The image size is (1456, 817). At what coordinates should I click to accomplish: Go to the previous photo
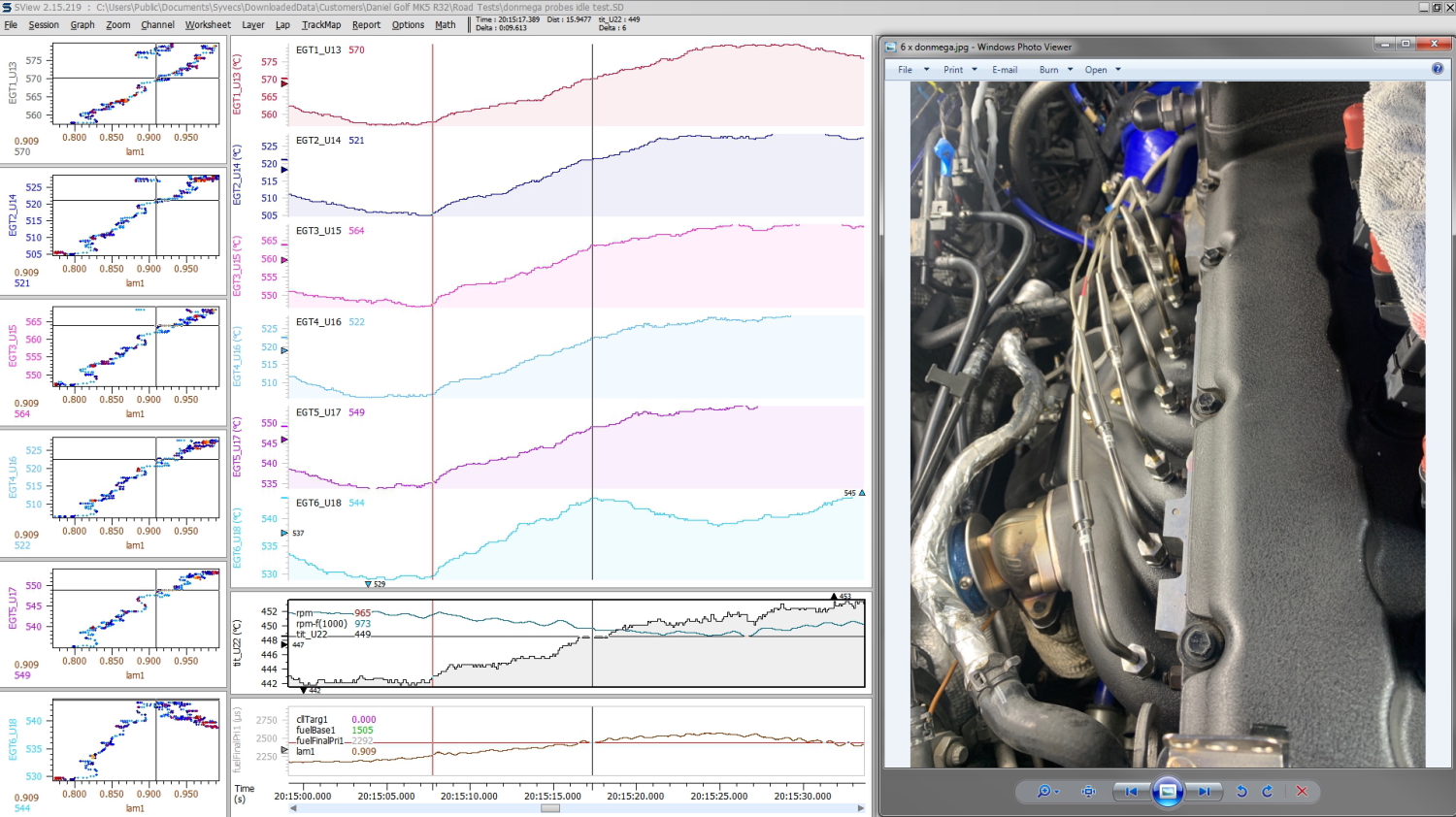pos(1131,792)
